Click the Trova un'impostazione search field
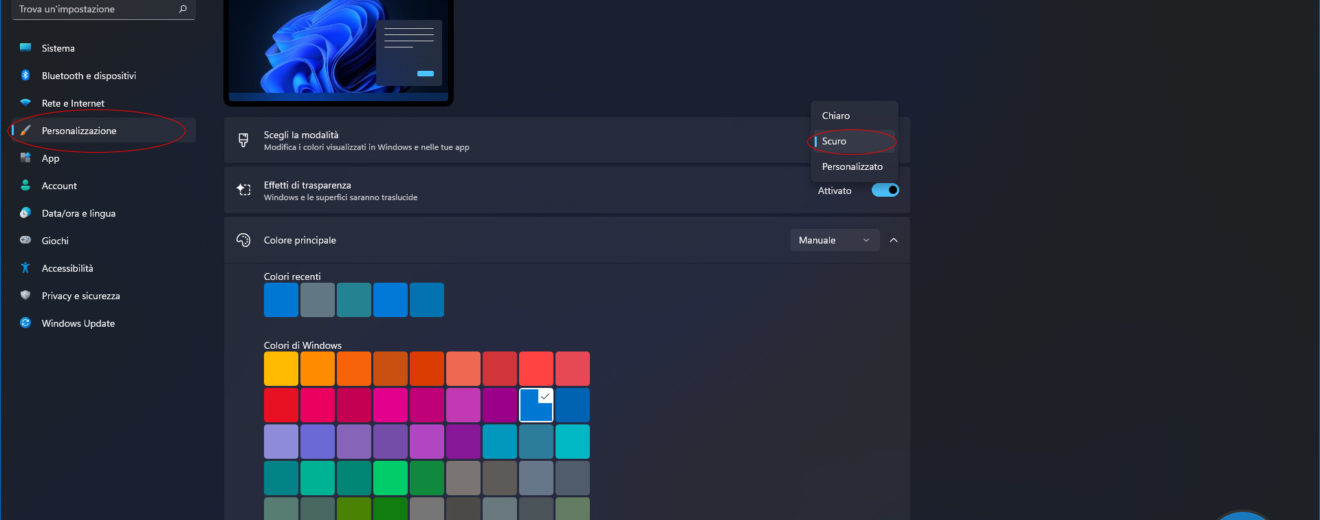Viewport: 1320px width, 520px height. [103, 9]
